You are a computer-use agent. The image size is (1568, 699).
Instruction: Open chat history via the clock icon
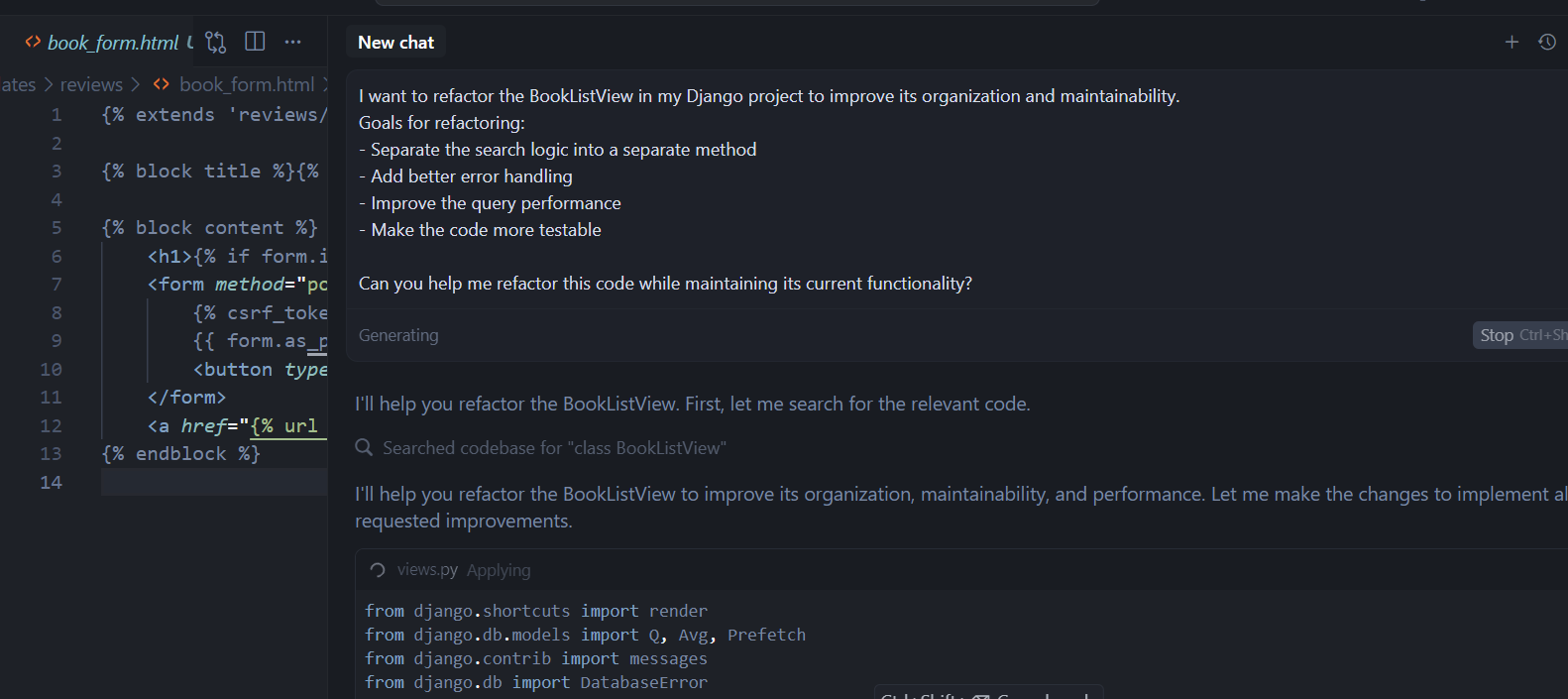point(1546,42)
